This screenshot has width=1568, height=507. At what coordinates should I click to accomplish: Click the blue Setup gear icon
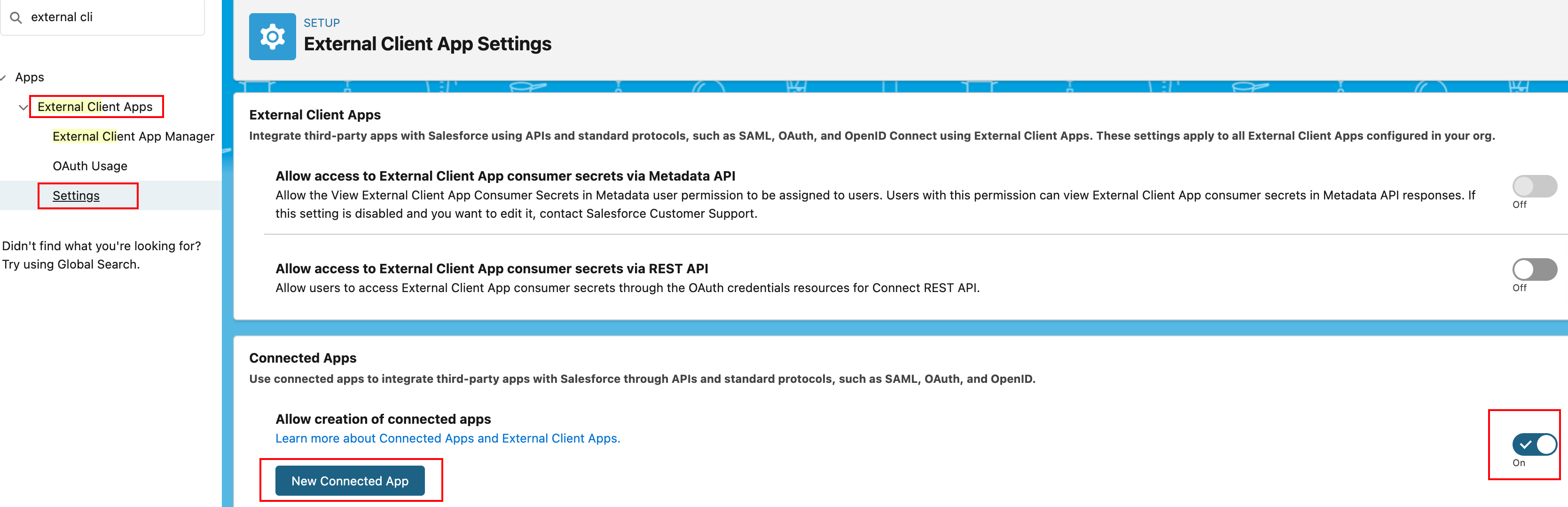point(272,37)
